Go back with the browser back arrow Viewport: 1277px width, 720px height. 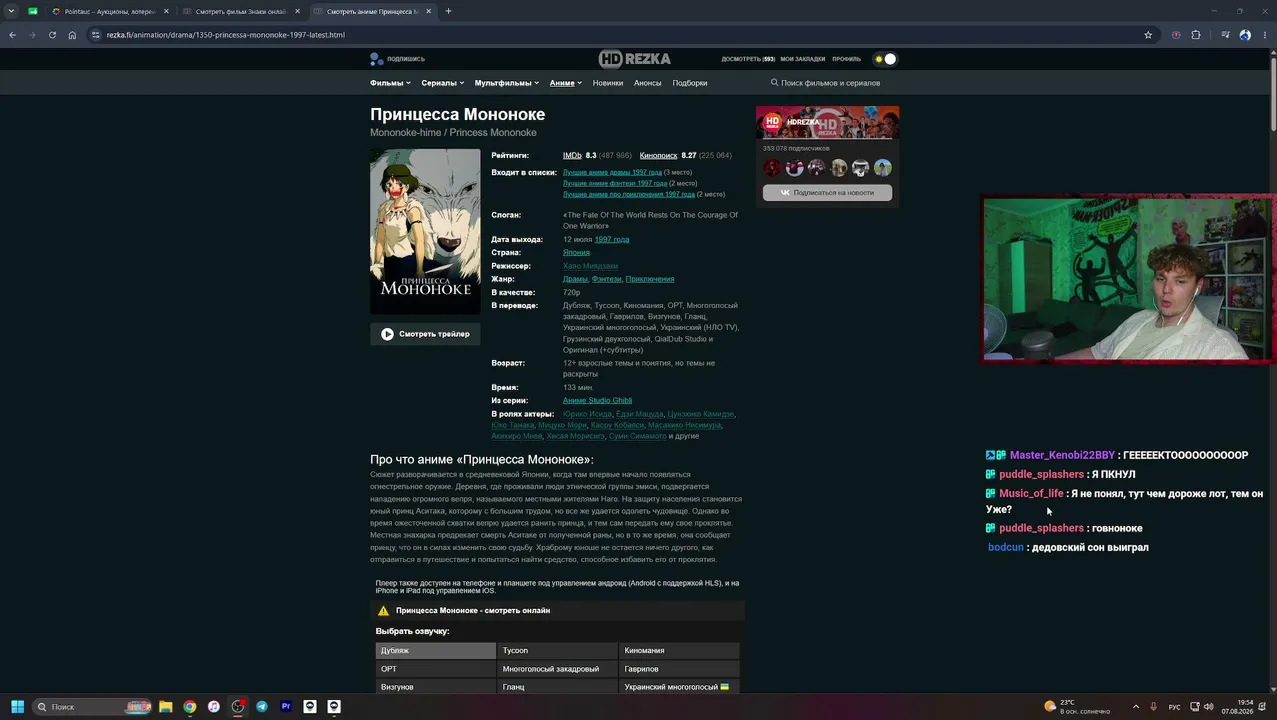click(x=12, y=35)
